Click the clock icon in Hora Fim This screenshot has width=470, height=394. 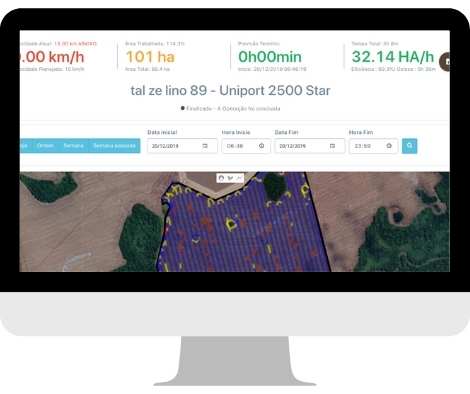tap(389, 146)
